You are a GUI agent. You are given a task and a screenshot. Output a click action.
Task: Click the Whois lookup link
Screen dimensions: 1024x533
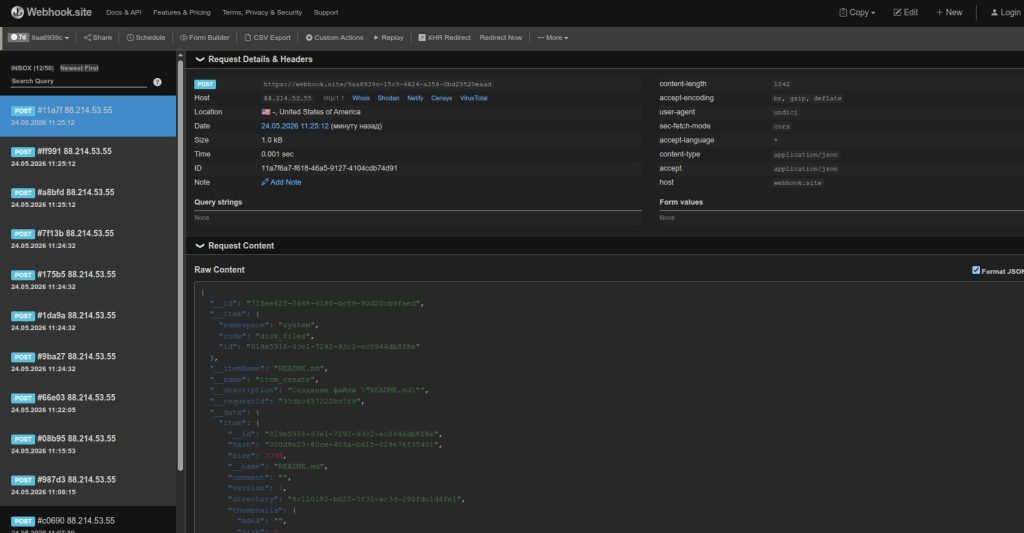[360, 99]
